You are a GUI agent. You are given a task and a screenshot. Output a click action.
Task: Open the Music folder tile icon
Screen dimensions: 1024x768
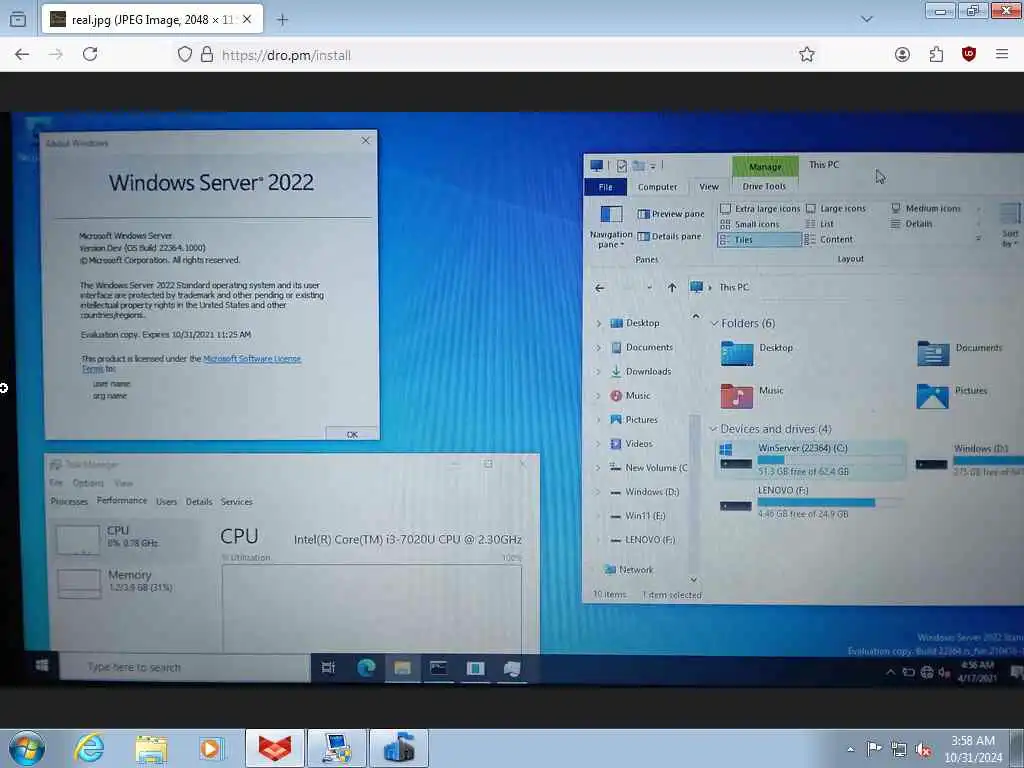tap(737, 396)
